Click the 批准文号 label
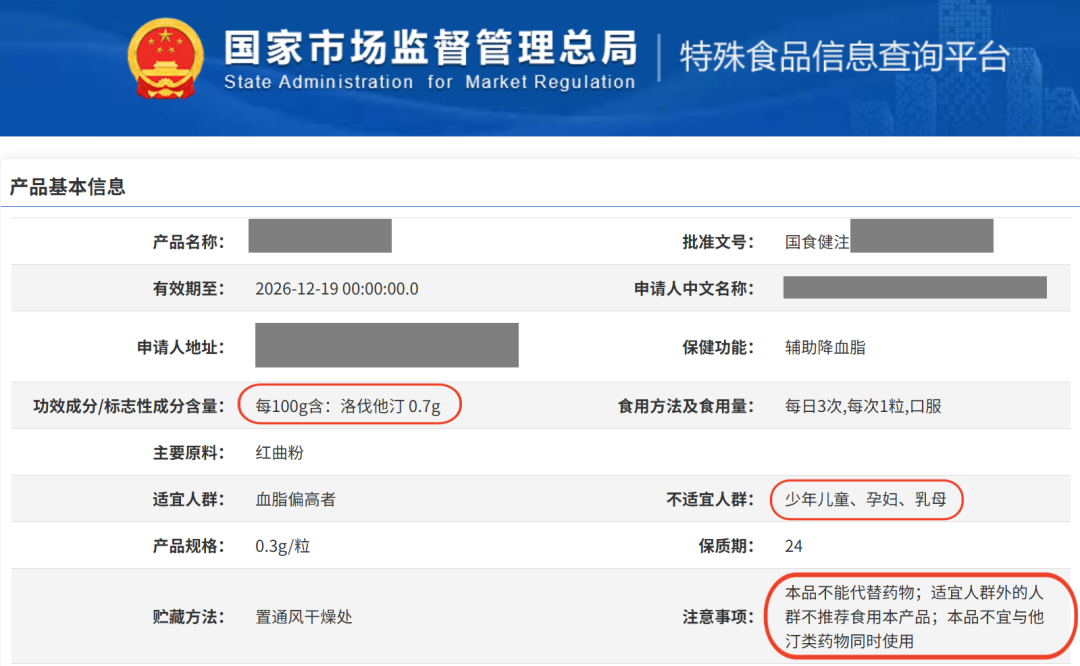 718,242
